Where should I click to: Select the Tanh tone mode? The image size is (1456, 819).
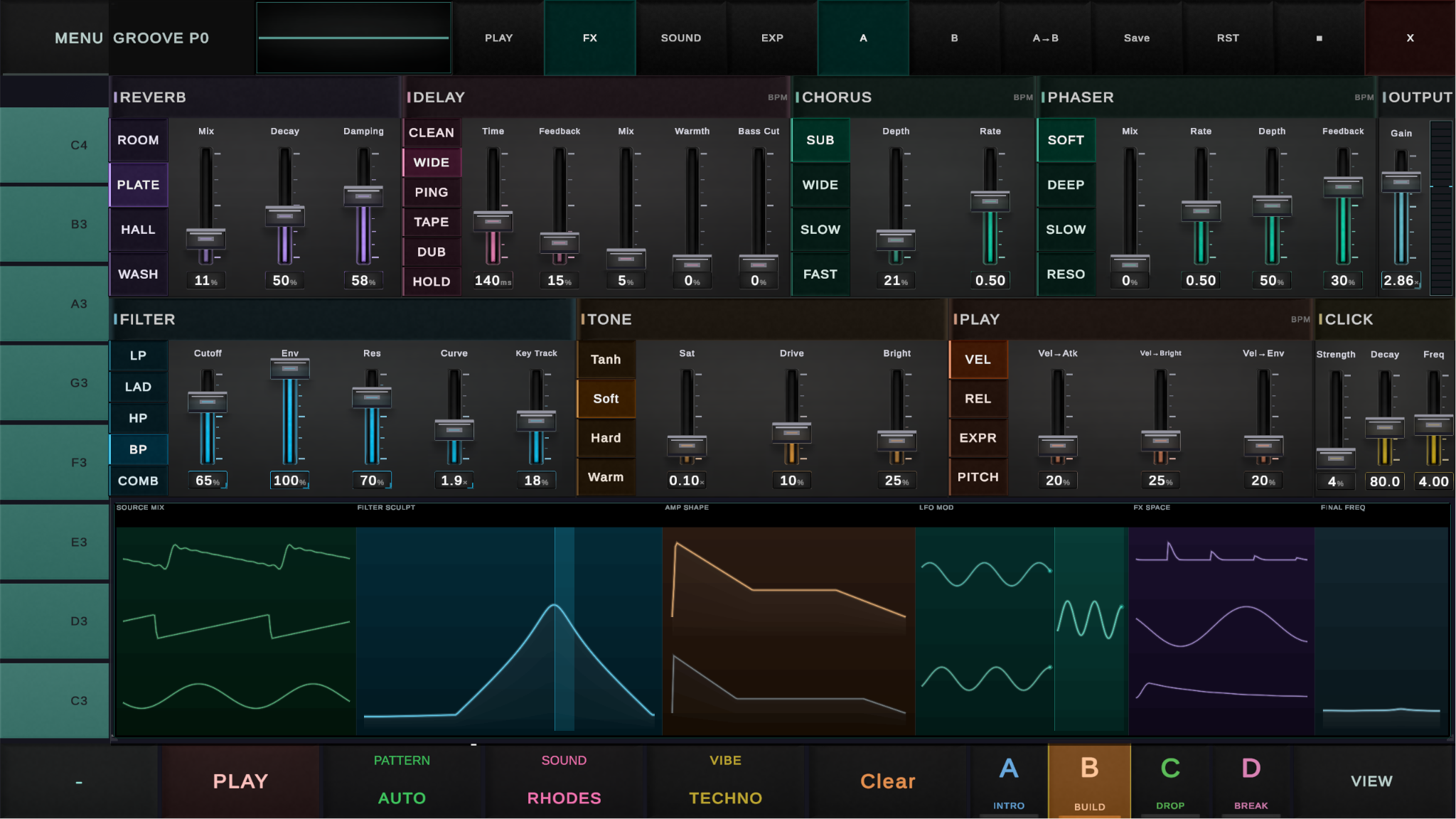[x=606, y=360]
